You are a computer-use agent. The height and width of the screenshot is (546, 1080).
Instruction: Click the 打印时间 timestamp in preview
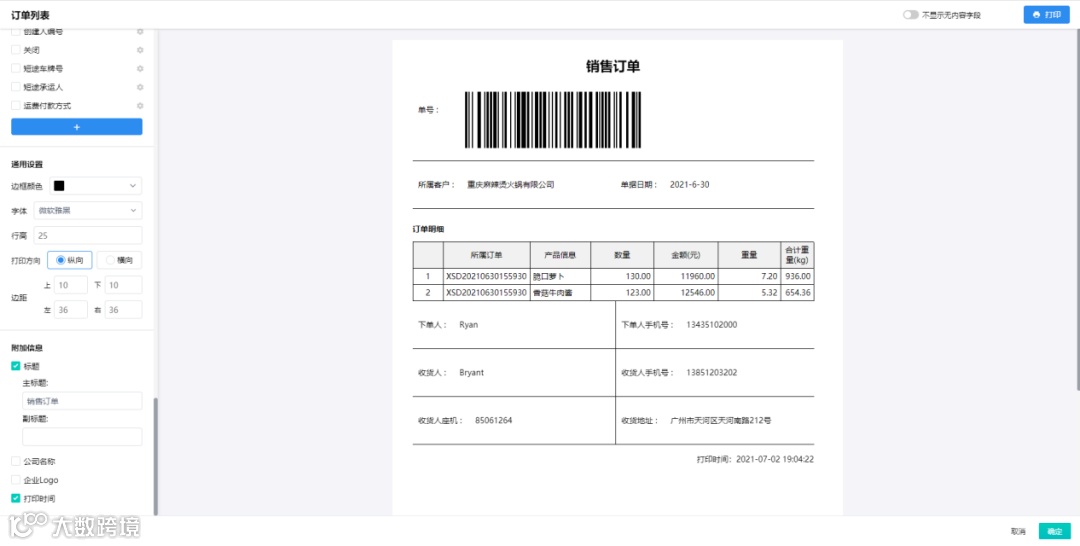coord(755,459)
